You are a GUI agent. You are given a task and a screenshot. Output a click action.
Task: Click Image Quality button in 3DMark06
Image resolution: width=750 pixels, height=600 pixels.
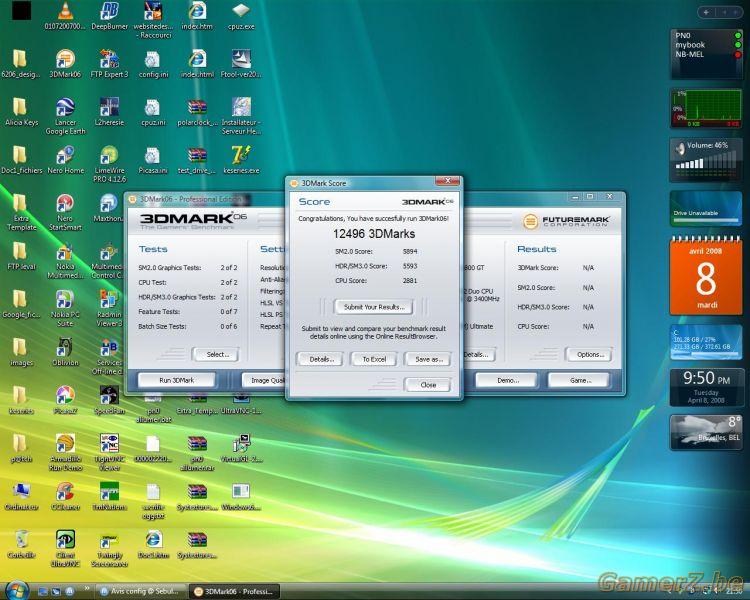coord(264,380)
